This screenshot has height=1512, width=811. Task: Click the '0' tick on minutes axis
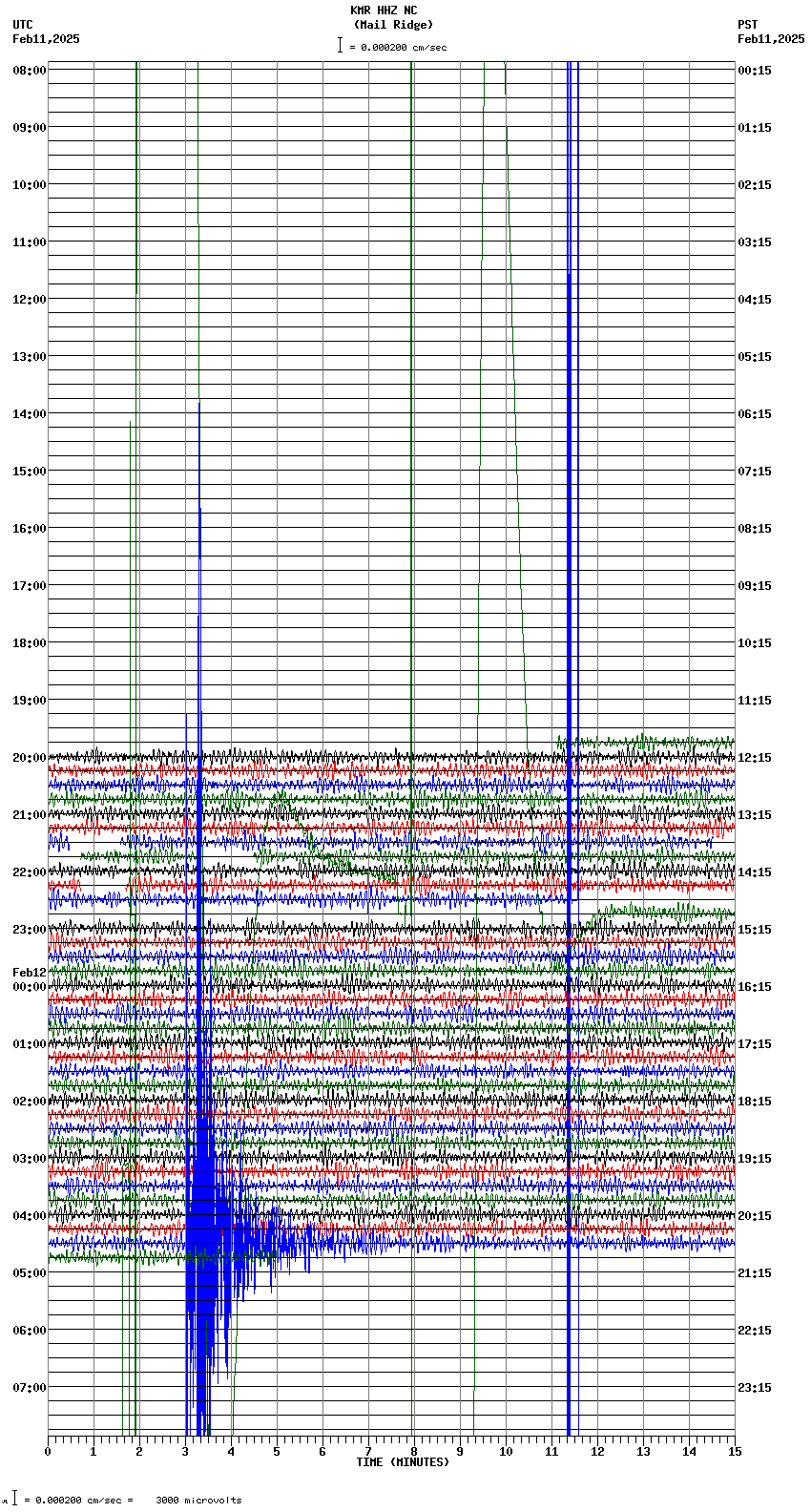(x=48, y=1452)
